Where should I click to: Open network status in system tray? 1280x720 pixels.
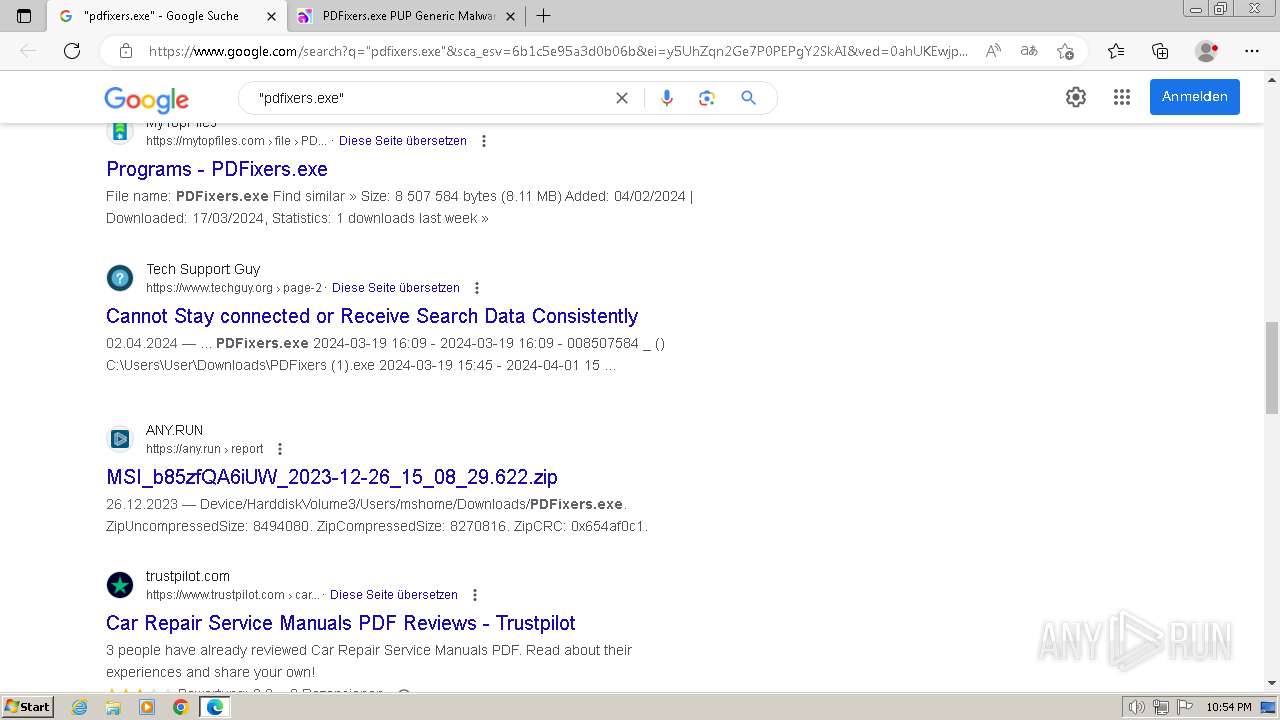(x=1160, y=707)
